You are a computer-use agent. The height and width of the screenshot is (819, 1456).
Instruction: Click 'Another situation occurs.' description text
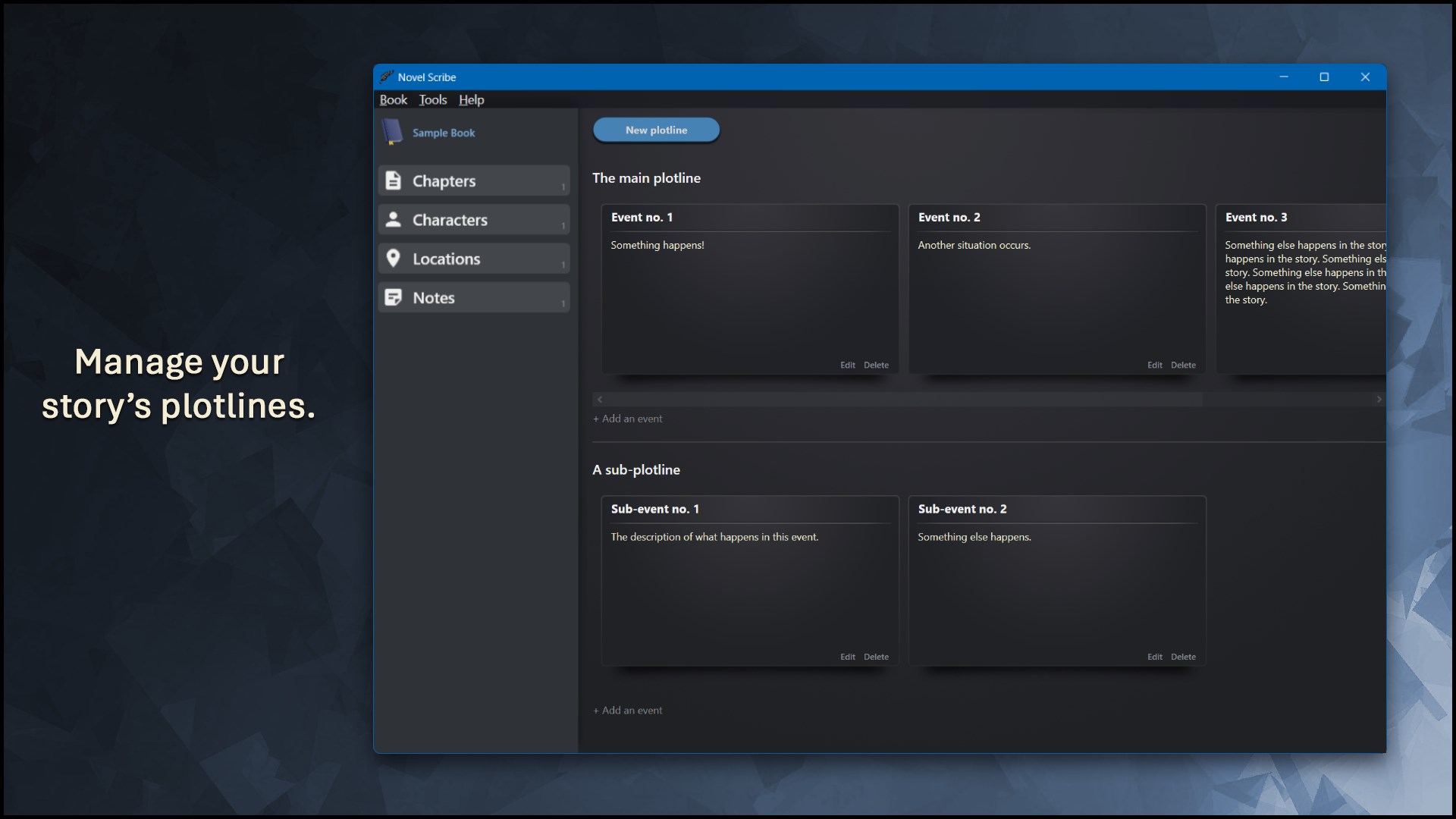tap(974, 245)
